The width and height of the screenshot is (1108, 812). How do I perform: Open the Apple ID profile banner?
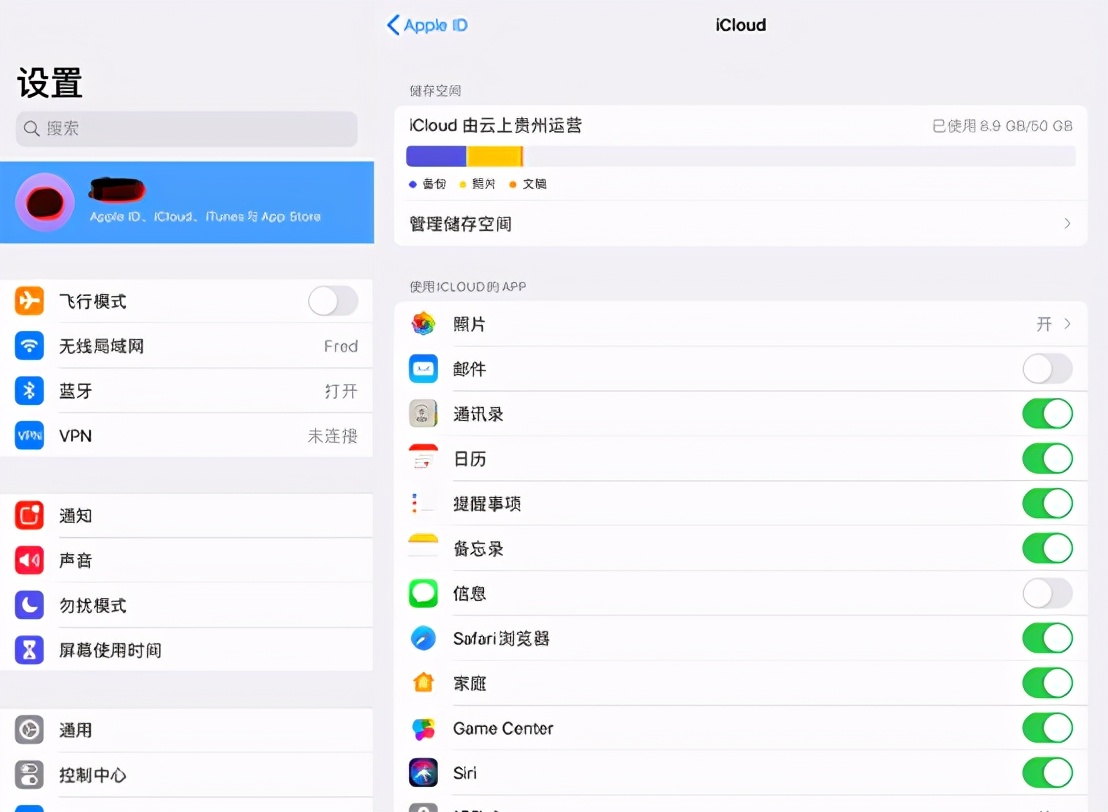click(x=187, y=202)
